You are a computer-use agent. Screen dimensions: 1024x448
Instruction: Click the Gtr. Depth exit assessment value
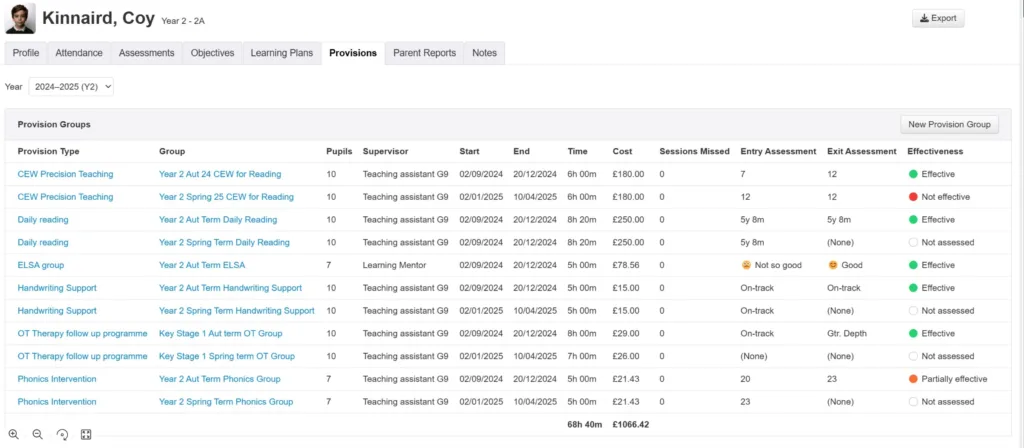[847, 334]
